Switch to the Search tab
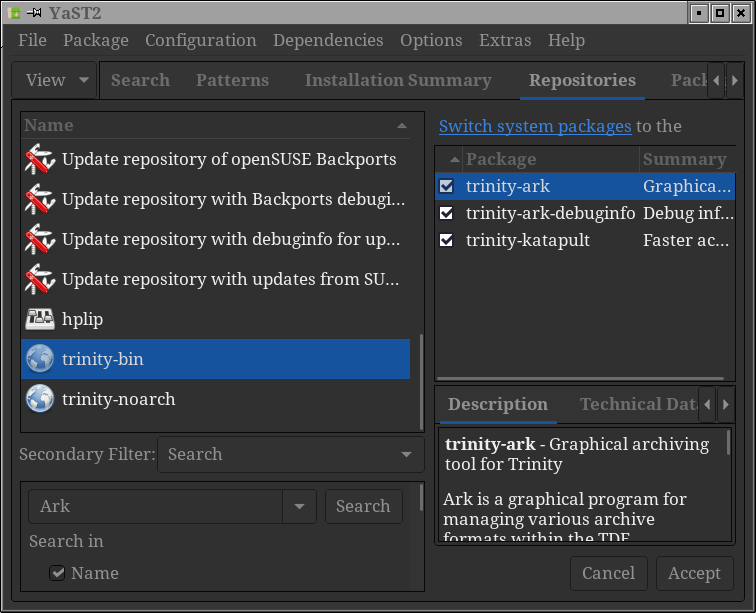 140,80
